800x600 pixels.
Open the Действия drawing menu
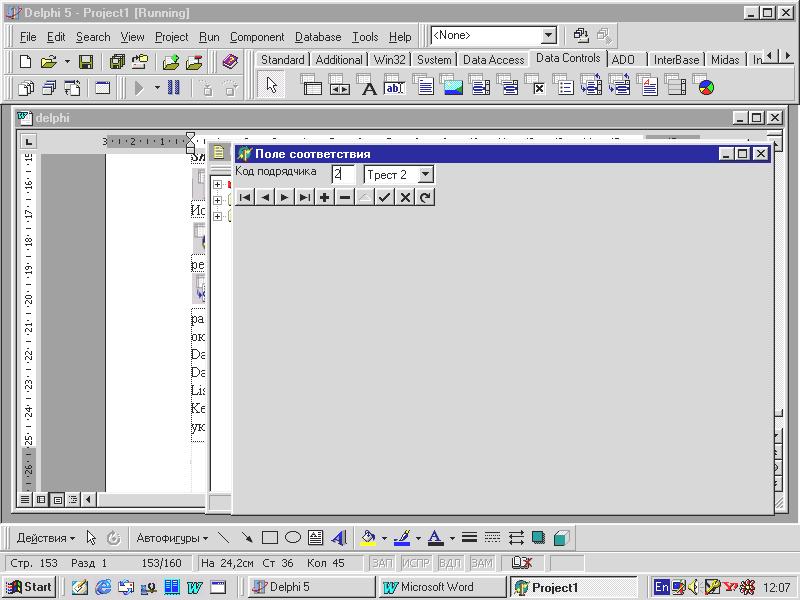[x=45, y=538]
